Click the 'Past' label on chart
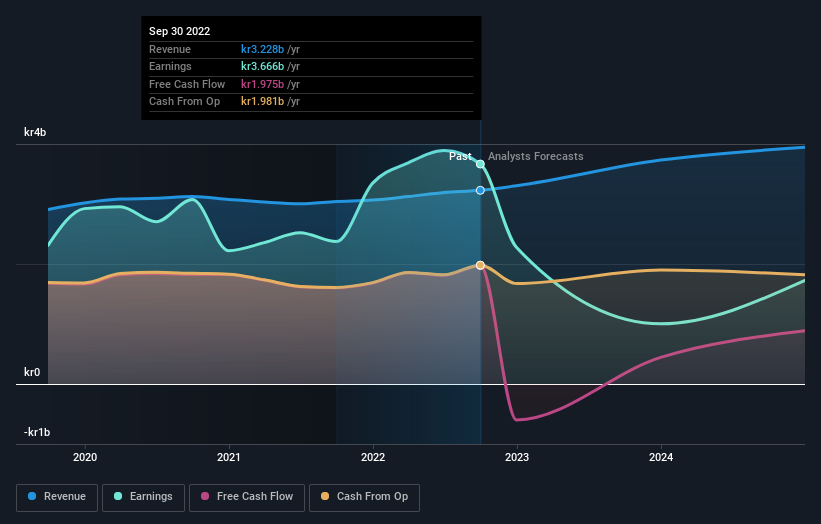The width and height of the screenshot is (821, 524). pos(460,157)
